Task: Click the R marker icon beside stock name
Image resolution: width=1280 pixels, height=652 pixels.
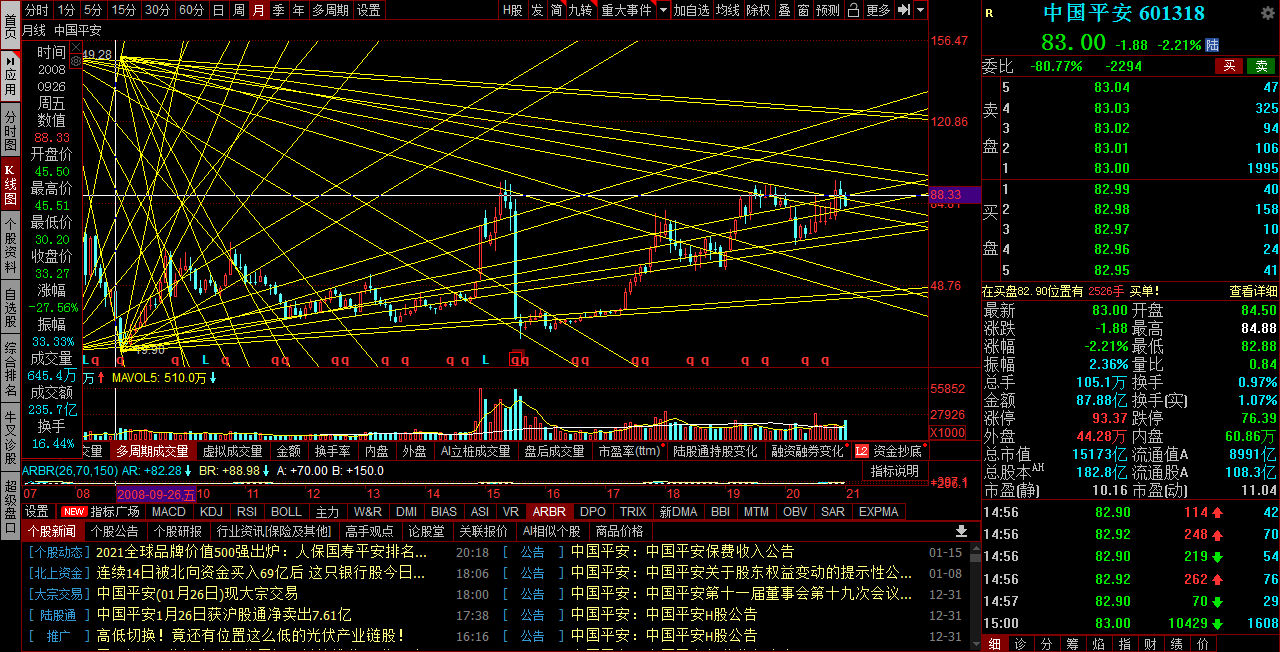Action: click(989, 13)
